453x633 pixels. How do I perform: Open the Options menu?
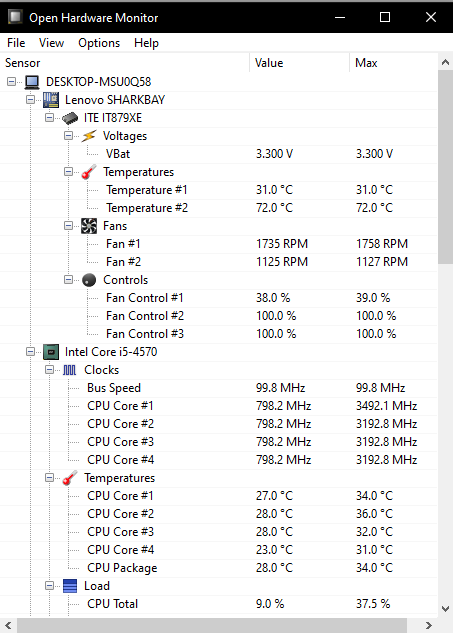99,43
